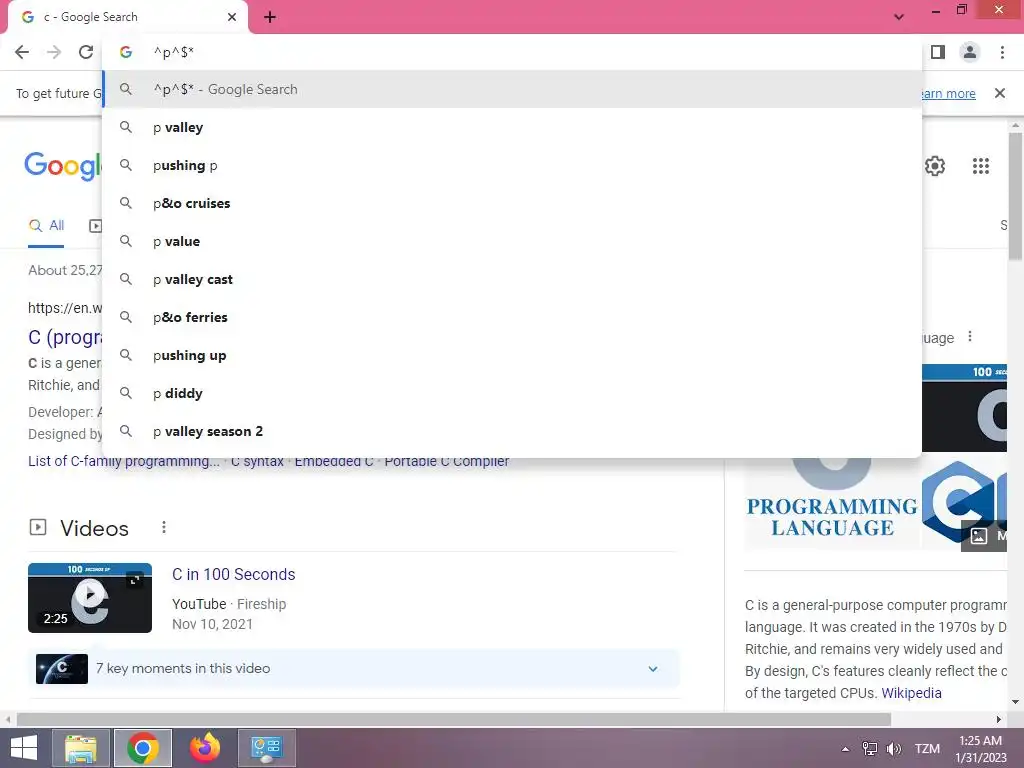Open the 'Portable C Compiler' sublink
The width and height of the screenshot is (1024, 768).
447,461
